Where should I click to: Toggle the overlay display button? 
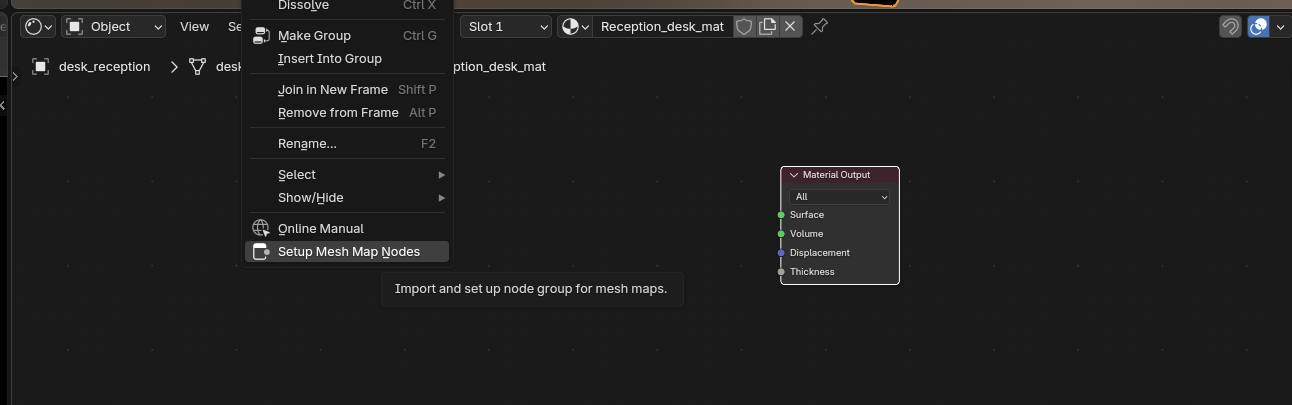coord(1259,27)
